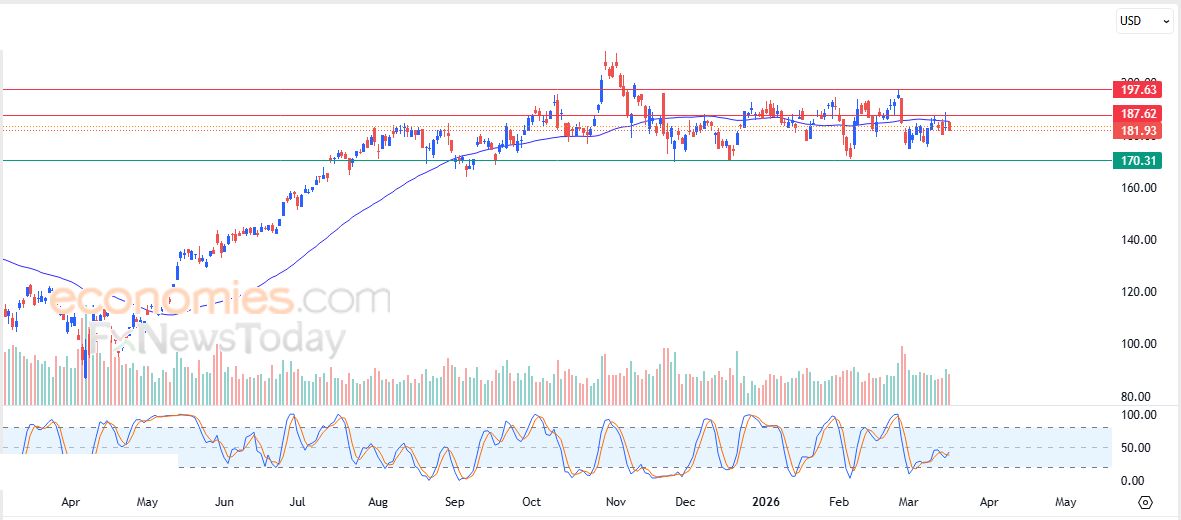Select the Aug date label on the time axis
This screenshot has width=1181, height=520.
(x=378, y=502)
